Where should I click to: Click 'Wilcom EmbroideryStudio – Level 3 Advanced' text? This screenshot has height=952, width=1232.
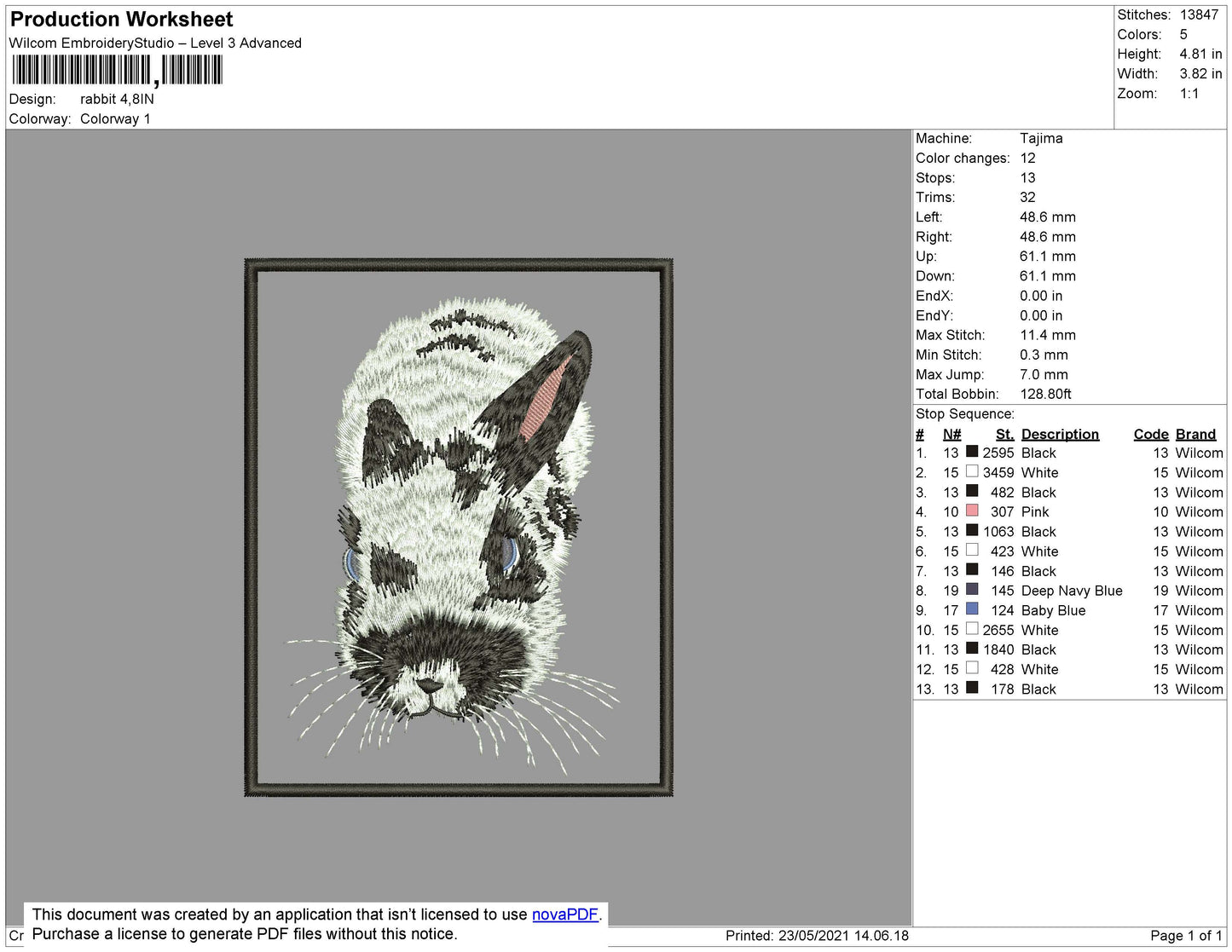click(x=155, y=43)
